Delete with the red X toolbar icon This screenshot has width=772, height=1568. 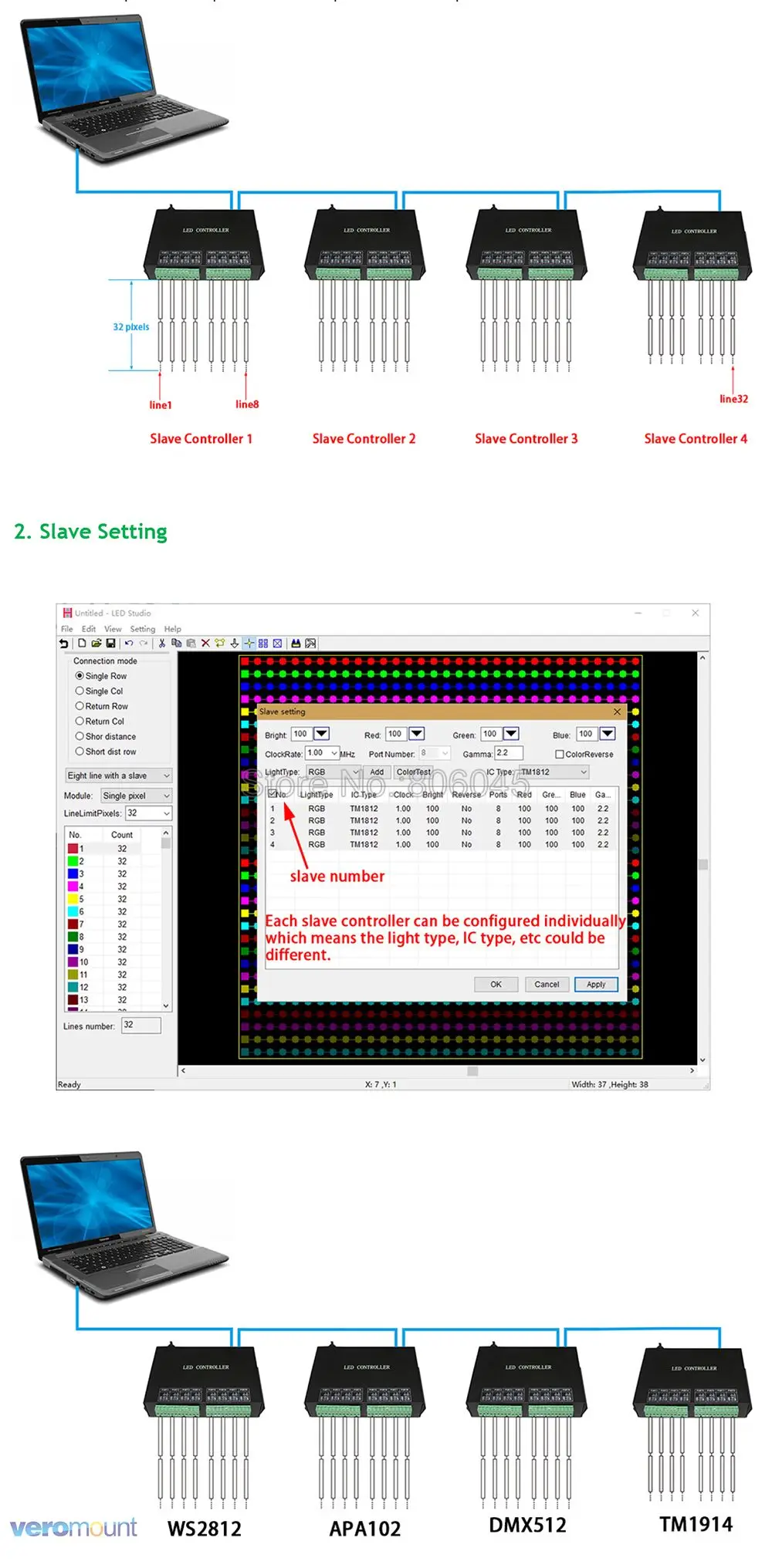click(205, 643)
